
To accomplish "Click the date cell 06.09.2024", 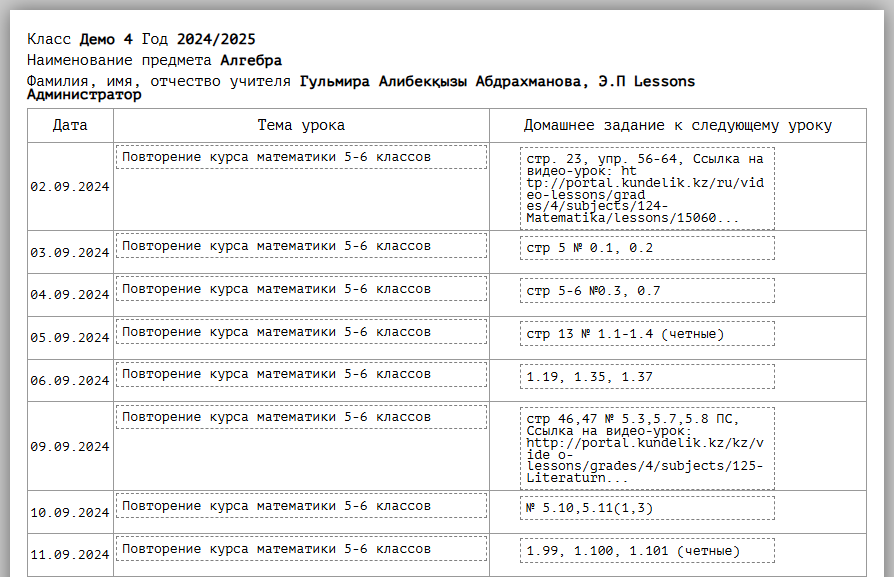I will click(x=70, y=381).
